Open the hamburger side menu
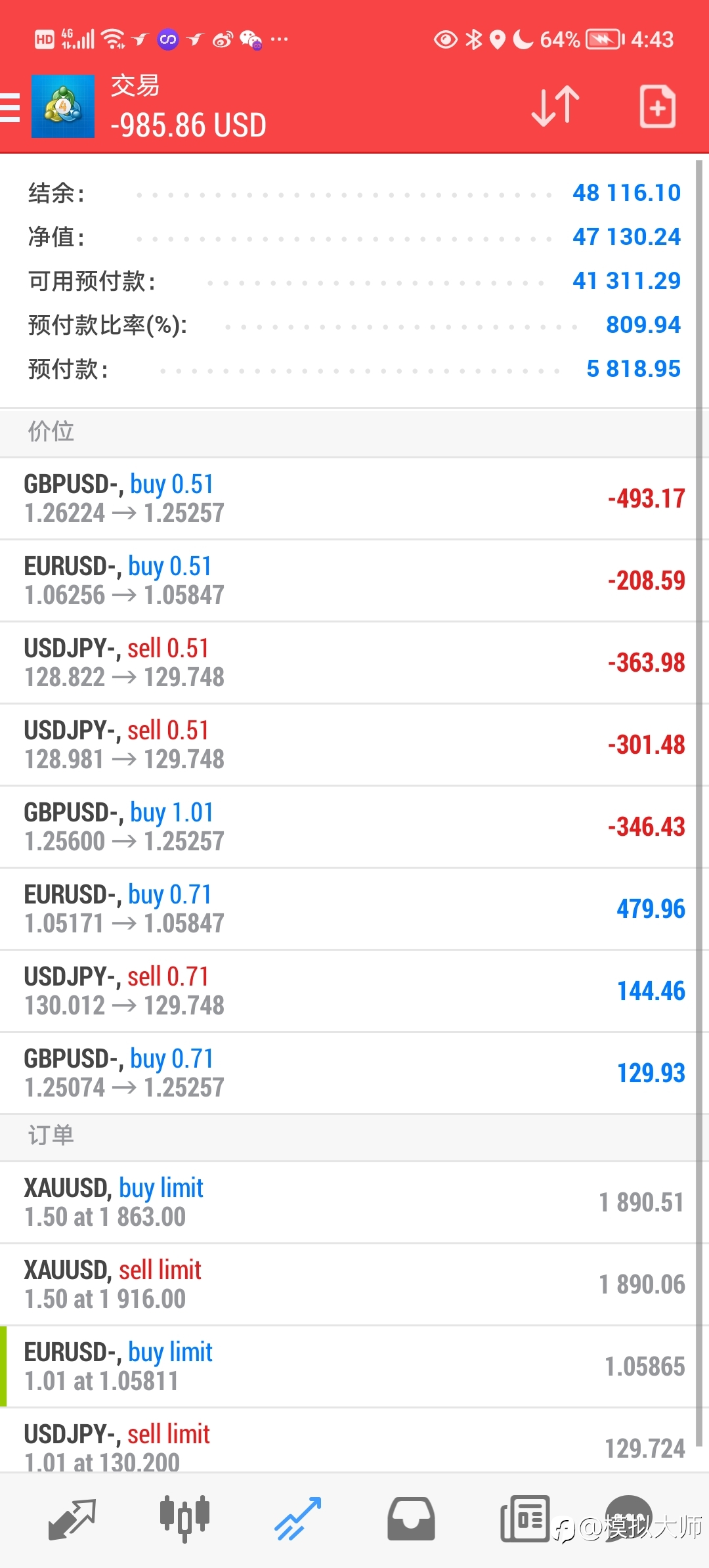 [9, 108]
